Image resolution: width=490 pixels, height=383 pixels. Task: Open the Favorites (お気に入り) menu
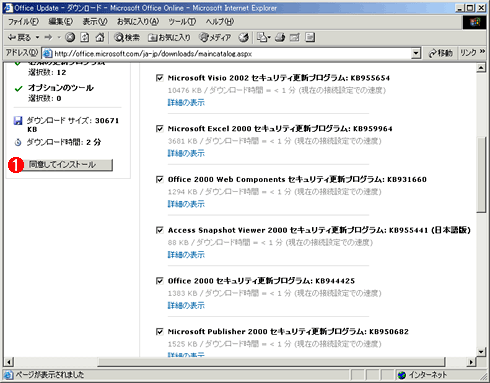pyautogui.click(x=138, y=22)
